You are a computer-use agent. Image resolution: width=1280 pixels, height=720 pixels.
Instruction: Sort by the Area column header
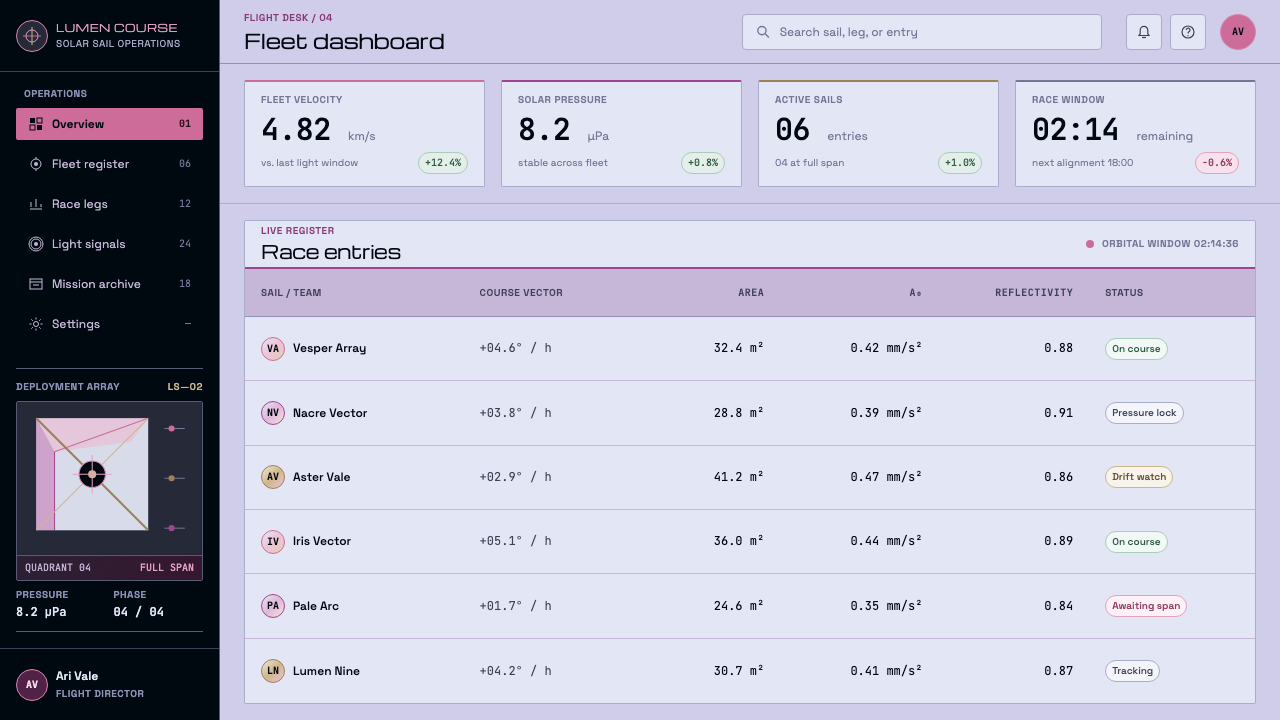click(x=751, y=293)
